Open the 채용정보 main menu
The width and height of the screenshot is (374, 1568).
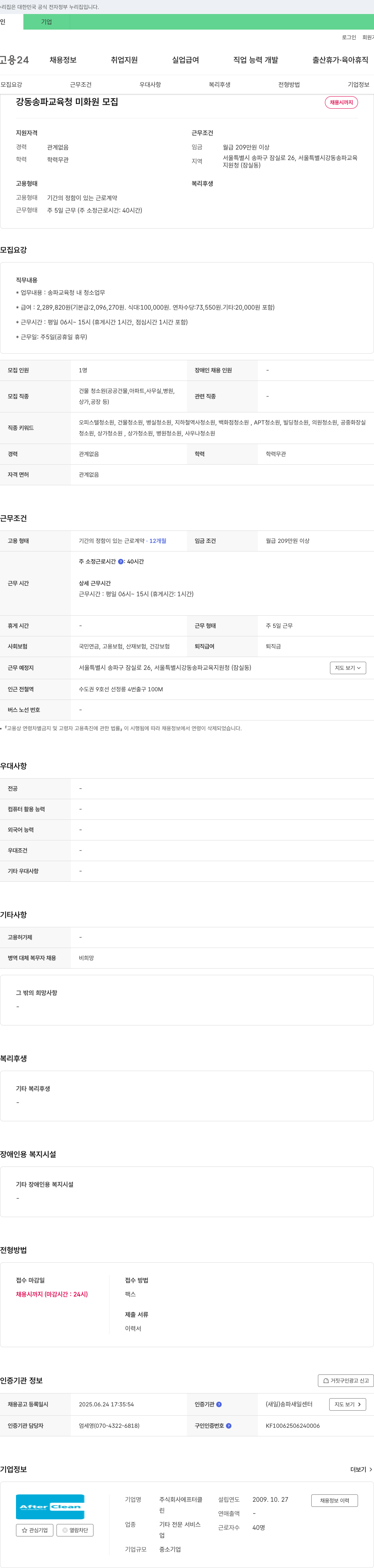click(x=63, y=60)
